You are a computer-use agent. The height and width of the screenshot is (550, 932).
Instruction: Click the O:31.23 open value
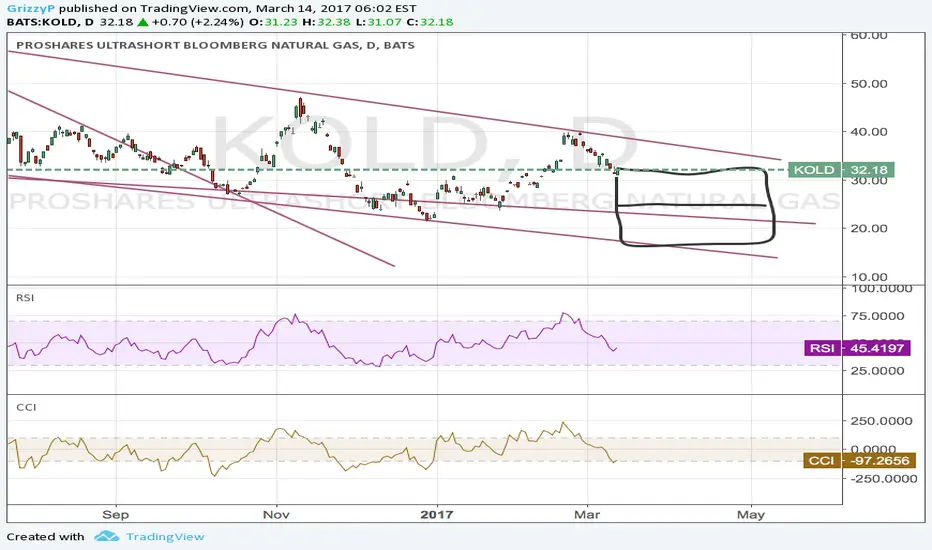273,22
